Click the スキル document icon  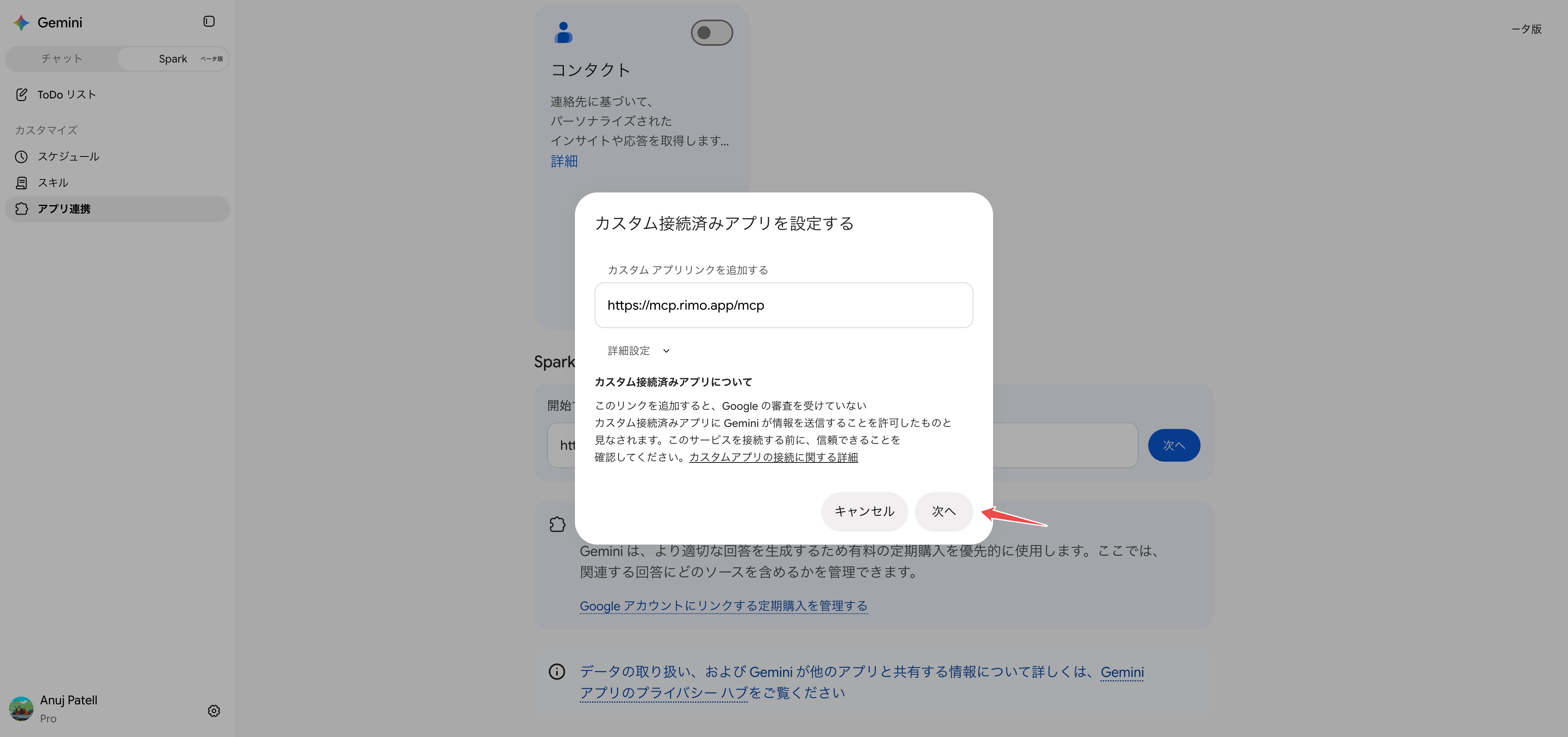(x=21, y=183)
